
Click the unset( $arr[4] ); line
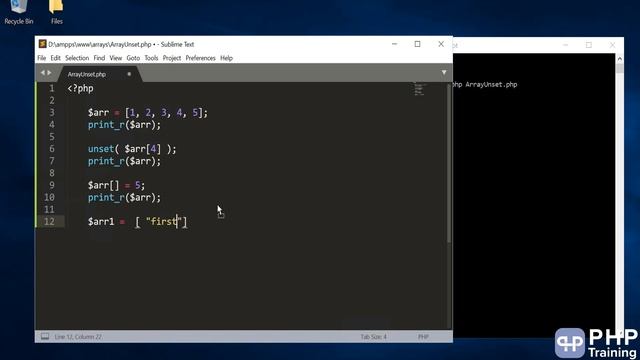pos(132,149)
